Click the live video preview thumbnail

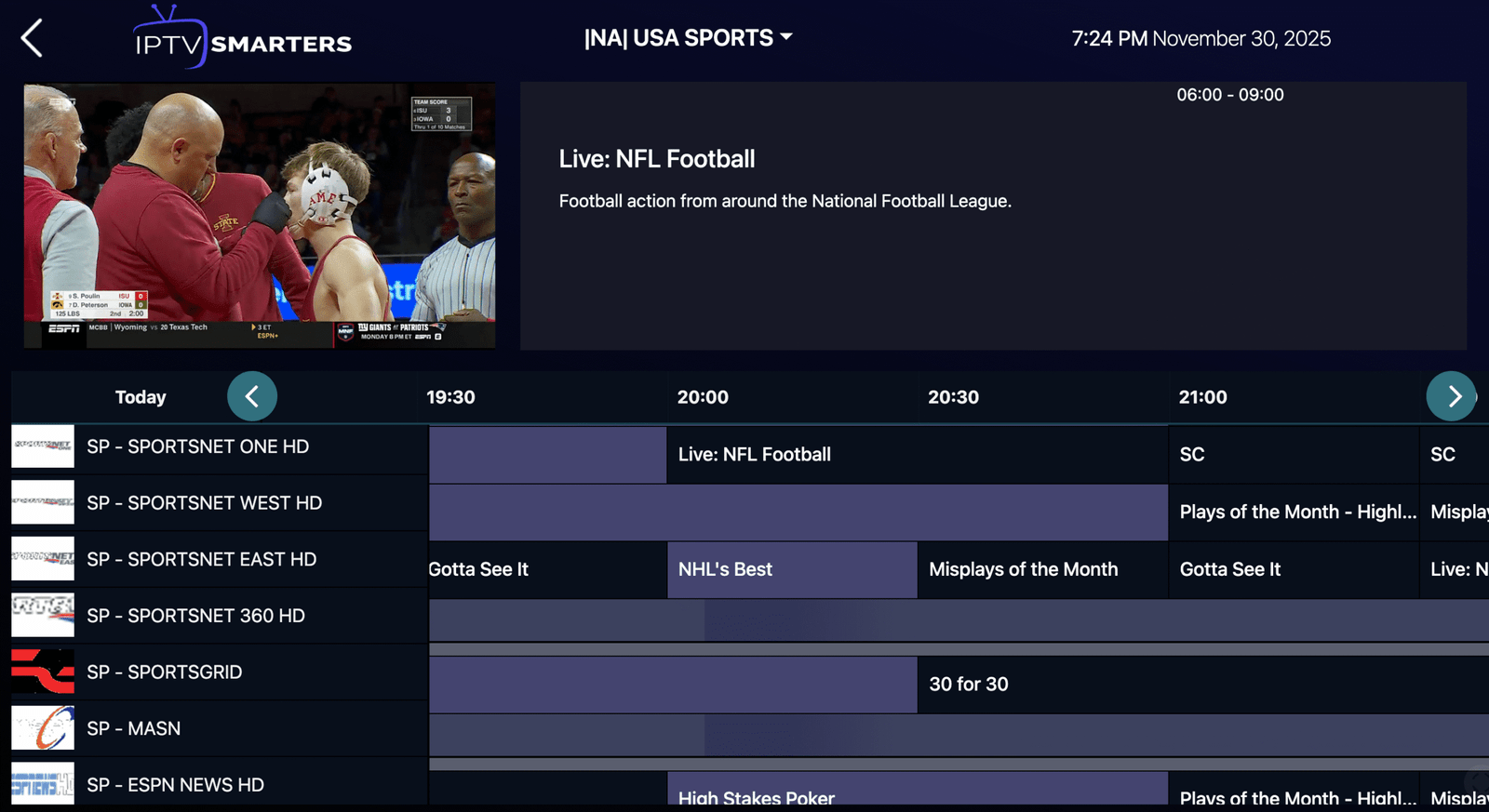point(260,216)
